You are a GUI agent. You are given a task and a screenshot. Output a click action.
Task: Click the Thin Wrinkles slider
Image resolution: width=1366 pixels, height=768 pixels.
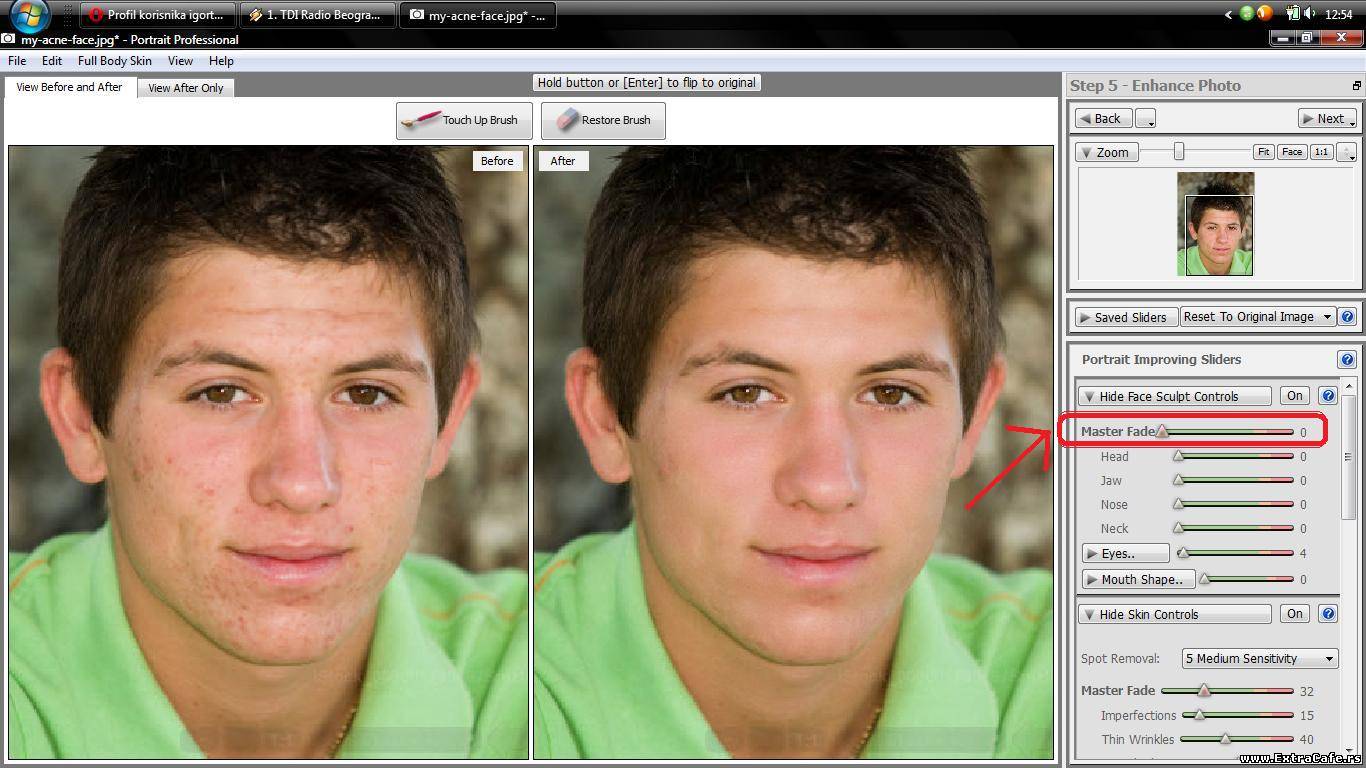[x=1237, y=739]
